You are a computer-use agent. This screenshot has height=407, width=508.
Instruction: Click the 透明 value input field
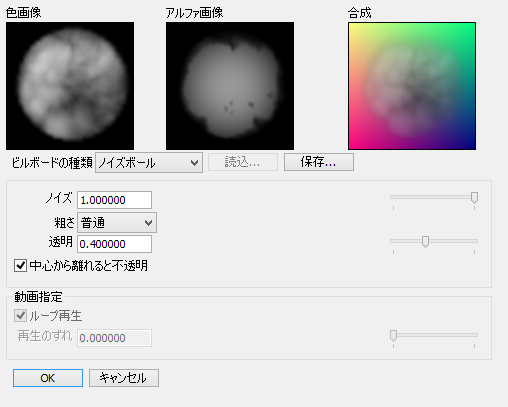click(x=115, y=244)
